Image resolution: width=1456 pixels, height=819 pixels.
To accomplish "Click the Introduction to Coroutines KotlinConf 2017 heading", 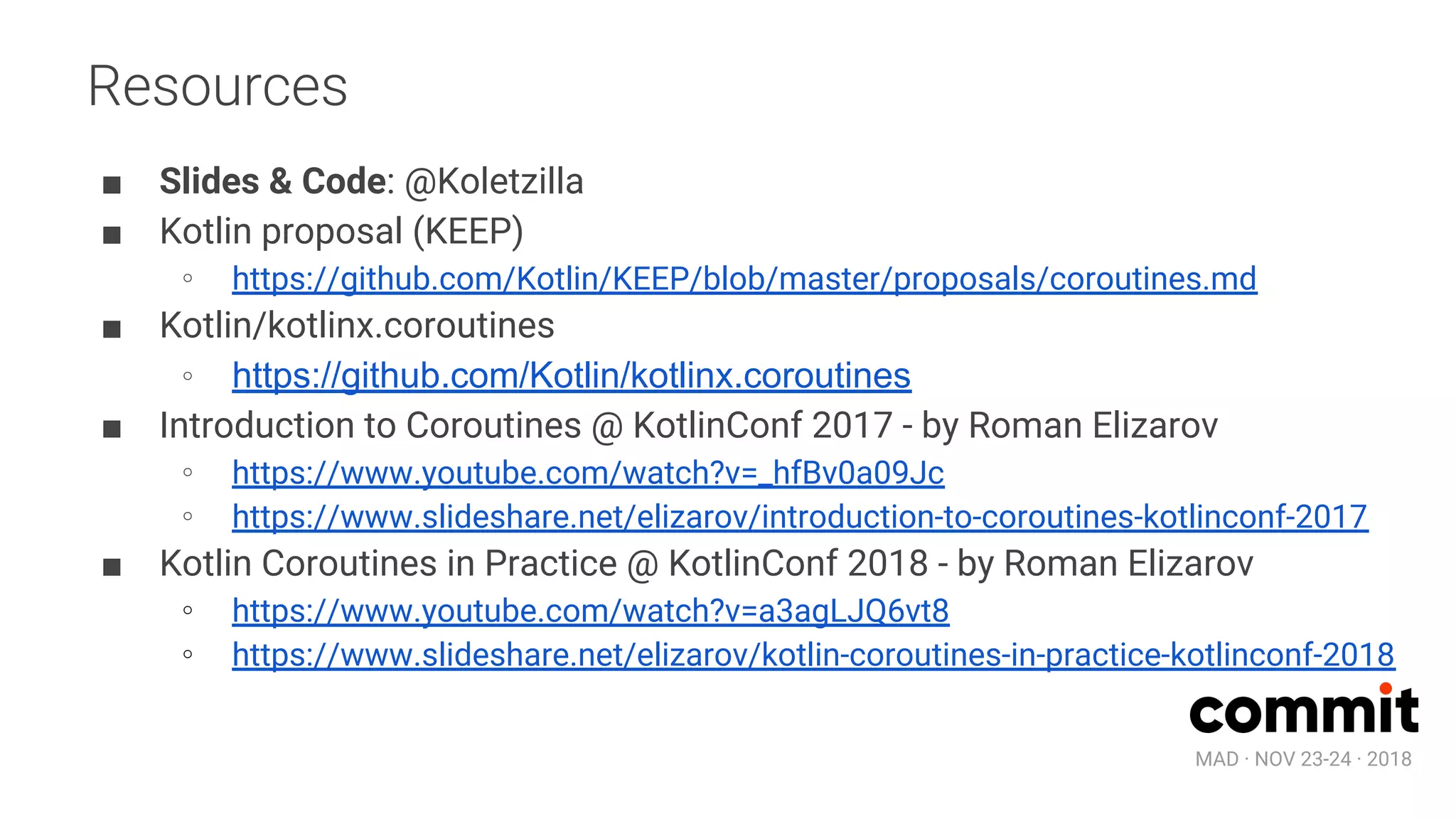I will pos(689,426).
